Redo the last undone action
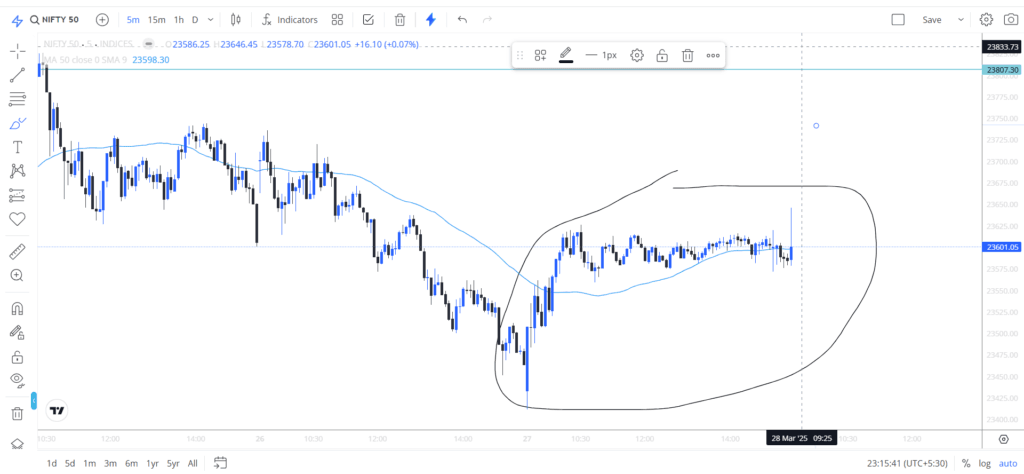The width and height of the screenshot is (1024, 474). point(487,20)
